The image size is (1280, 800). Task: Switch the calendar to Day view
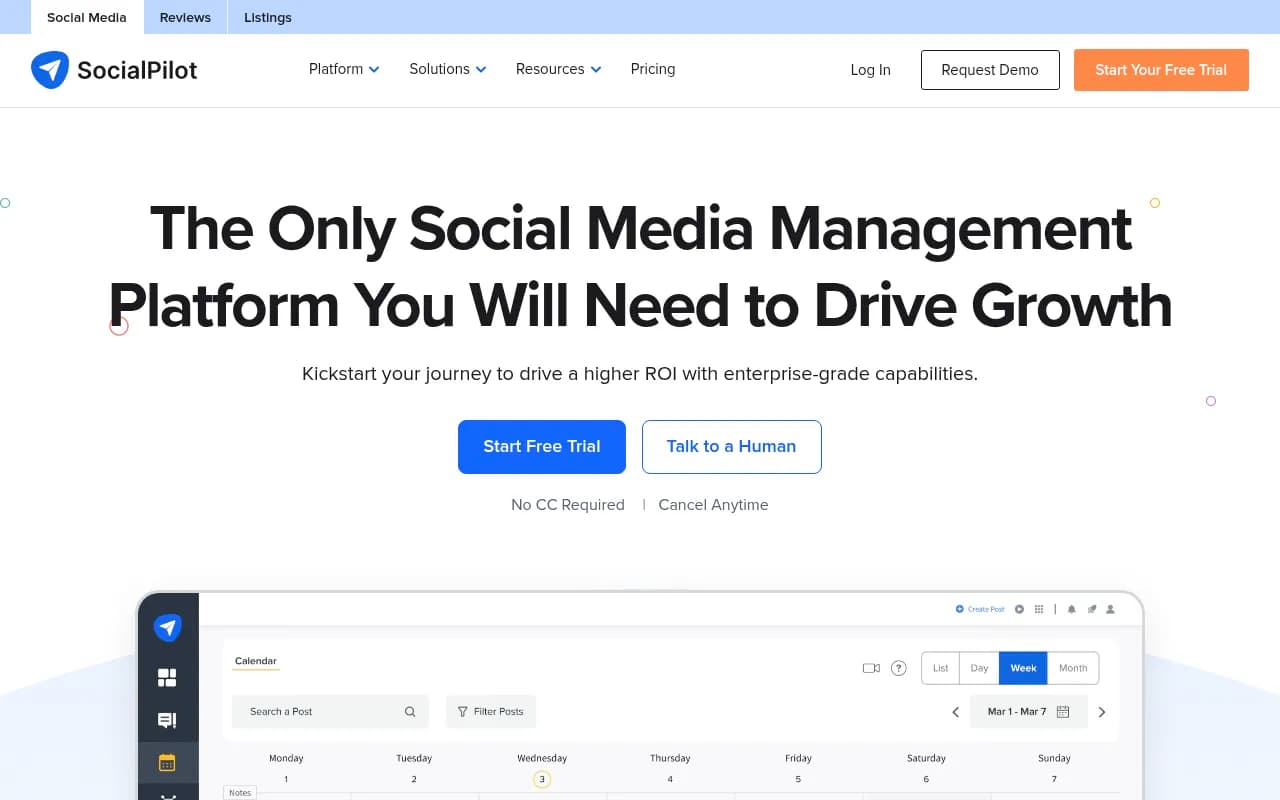coord(979,668)
